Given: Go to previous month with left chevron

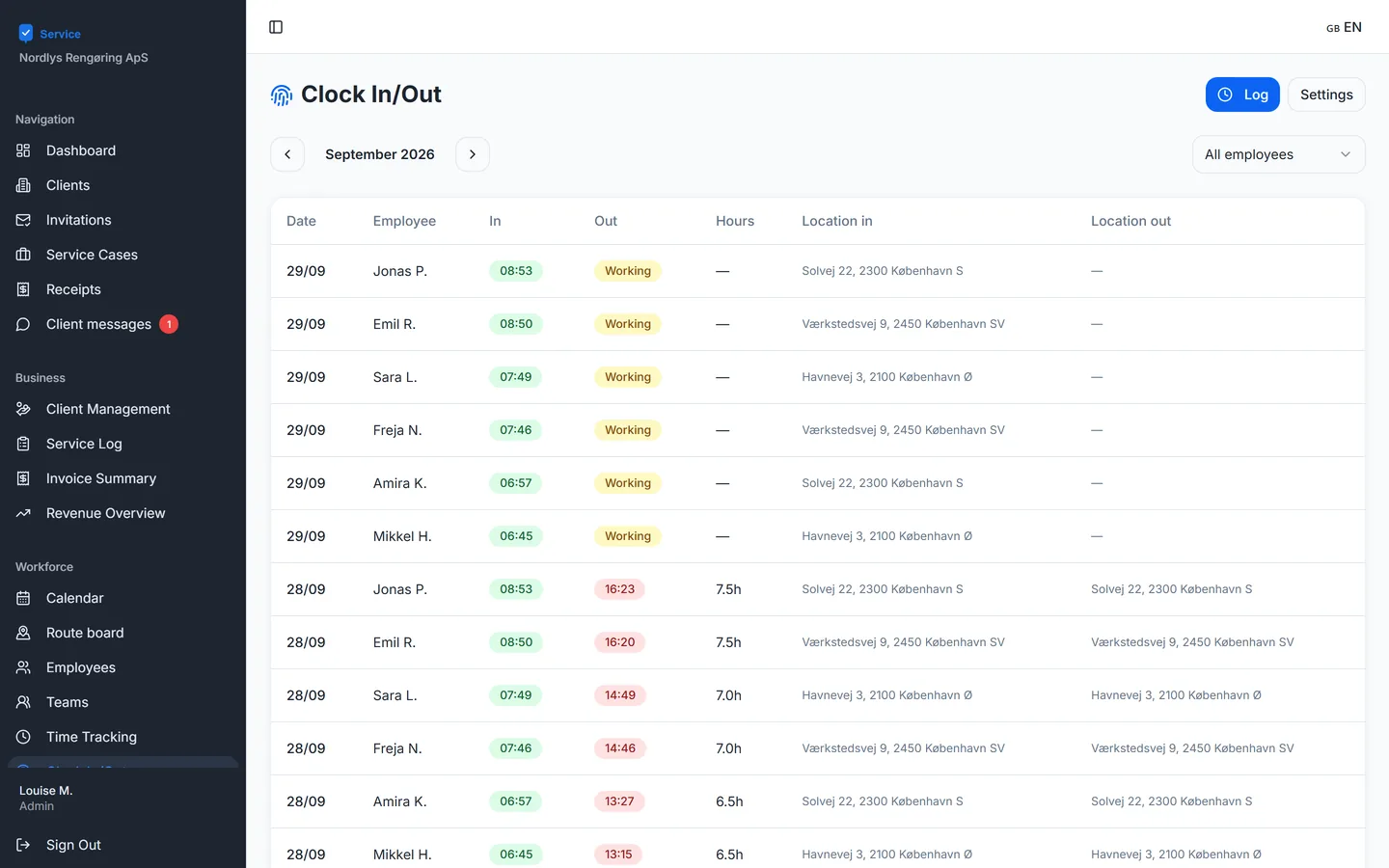Looking at the screenshot, I should coord(287,154).
